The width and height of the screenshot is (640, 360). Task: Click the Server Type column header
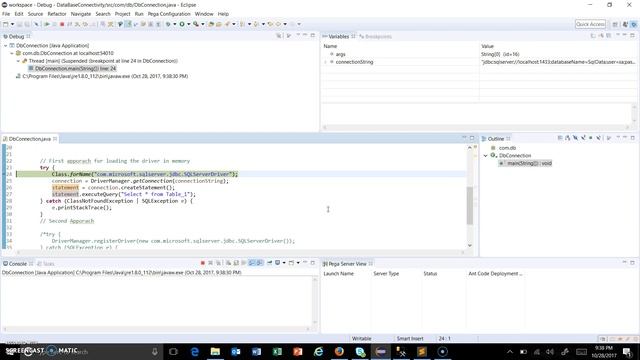click(386, 273)
